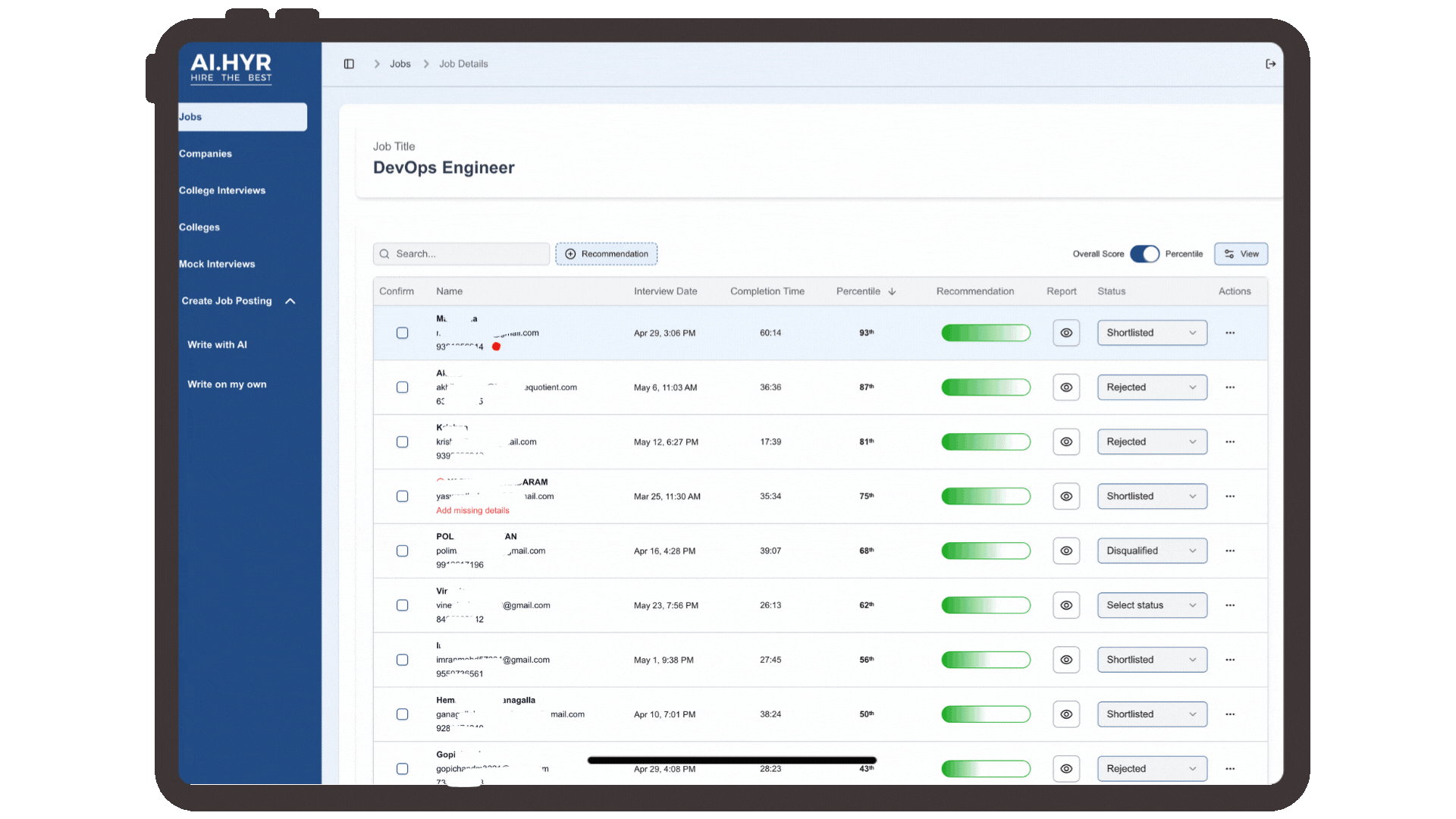View the report of the Disqualified candidate
1456x819 pixels.
[x=1066, y=551]
